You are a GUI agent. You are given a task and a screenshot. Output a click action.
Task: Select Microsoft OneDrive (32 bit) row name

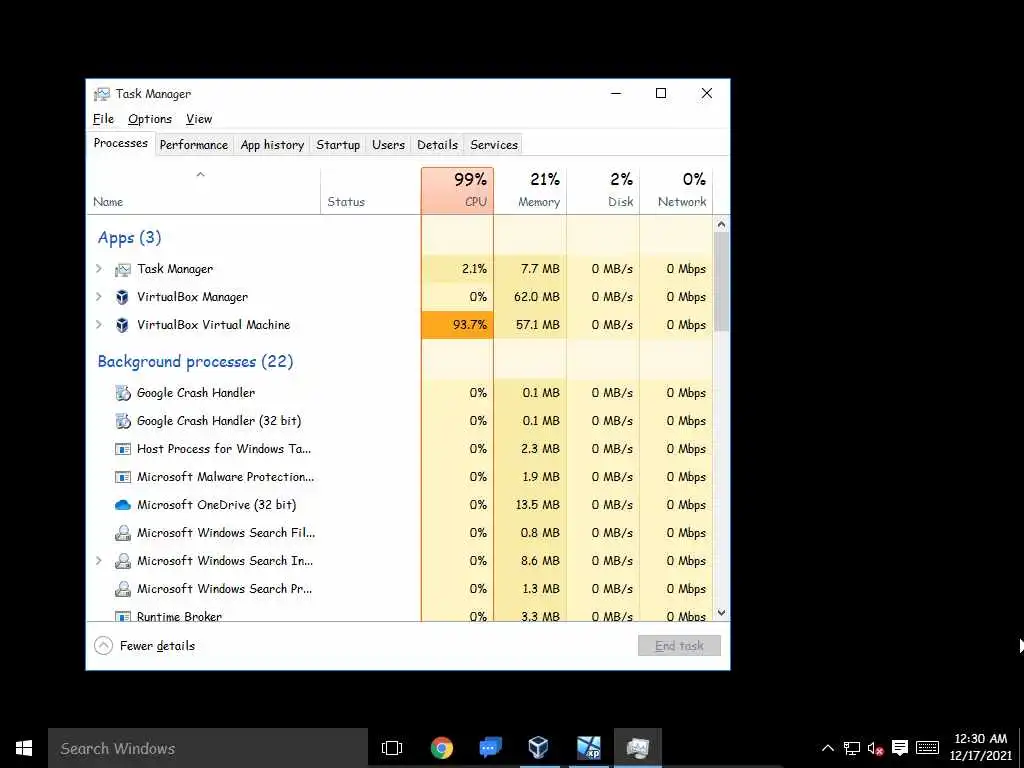click(x=216, y=505)
